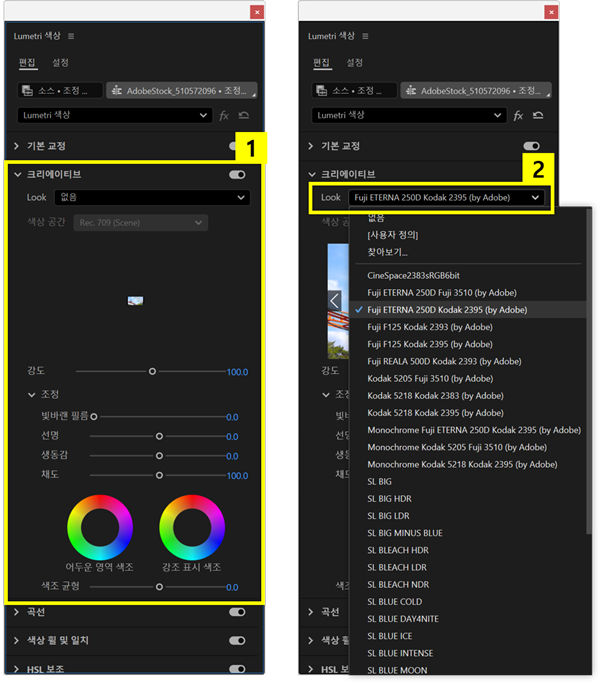This screenshot has width=600, height=684.
Task: Click AdobeStock sequence tab in right panel
Action: tap(476, 91)
